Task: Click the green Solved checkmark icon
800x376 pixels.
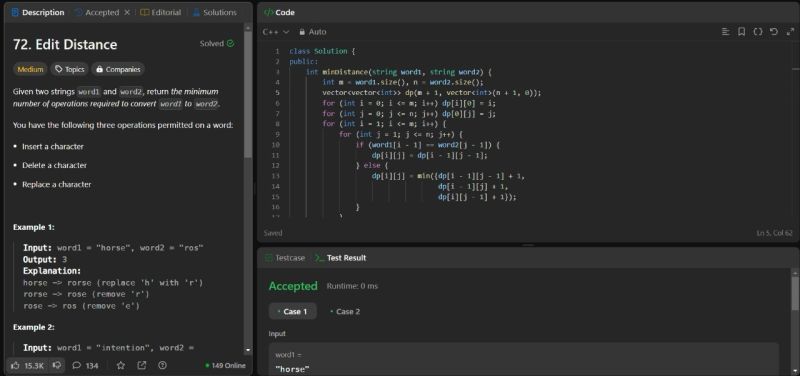Action: point(231,43)
